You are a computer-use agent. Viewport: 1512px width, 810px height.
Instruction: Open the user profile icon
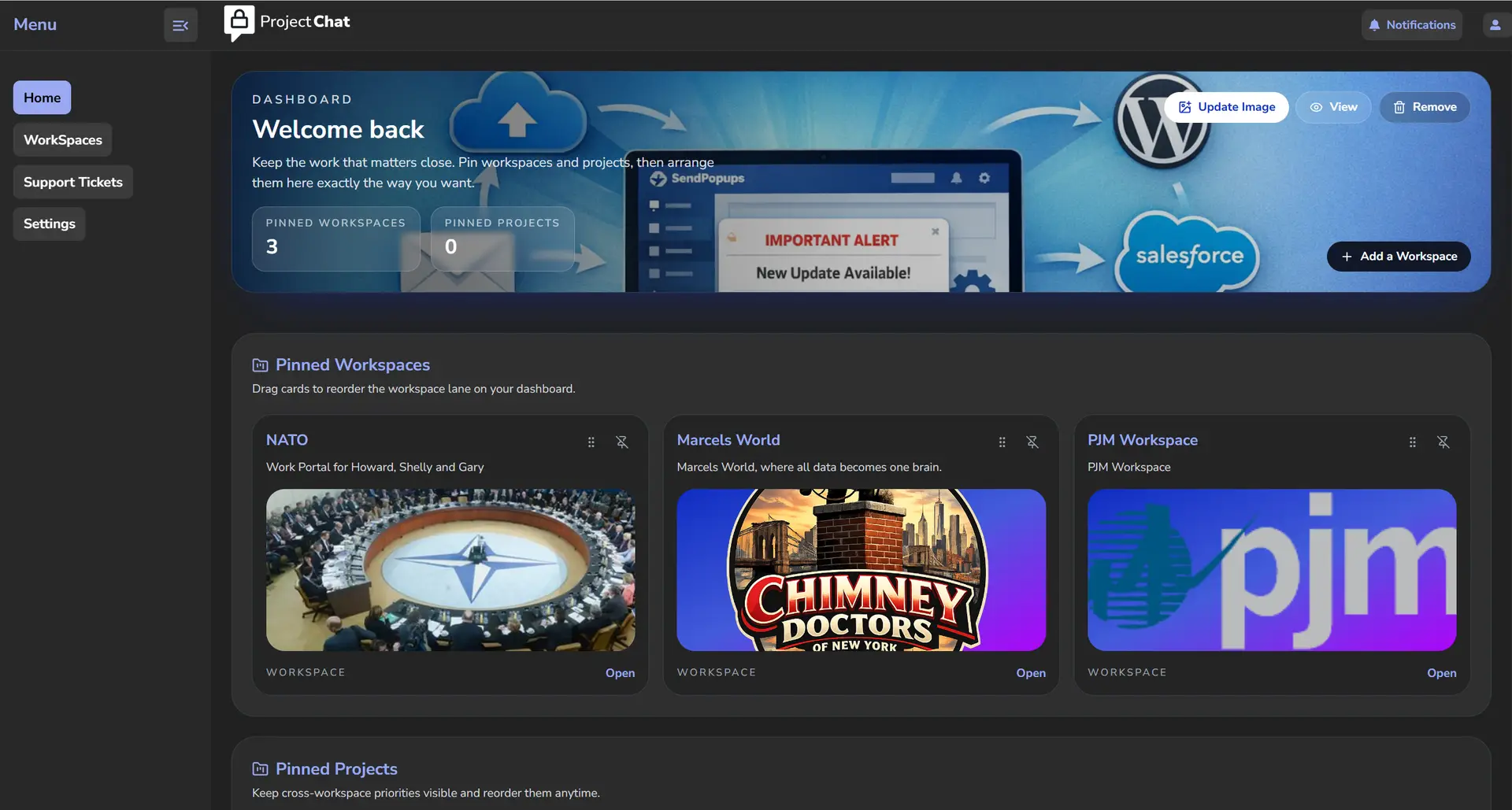point(1495,25)
